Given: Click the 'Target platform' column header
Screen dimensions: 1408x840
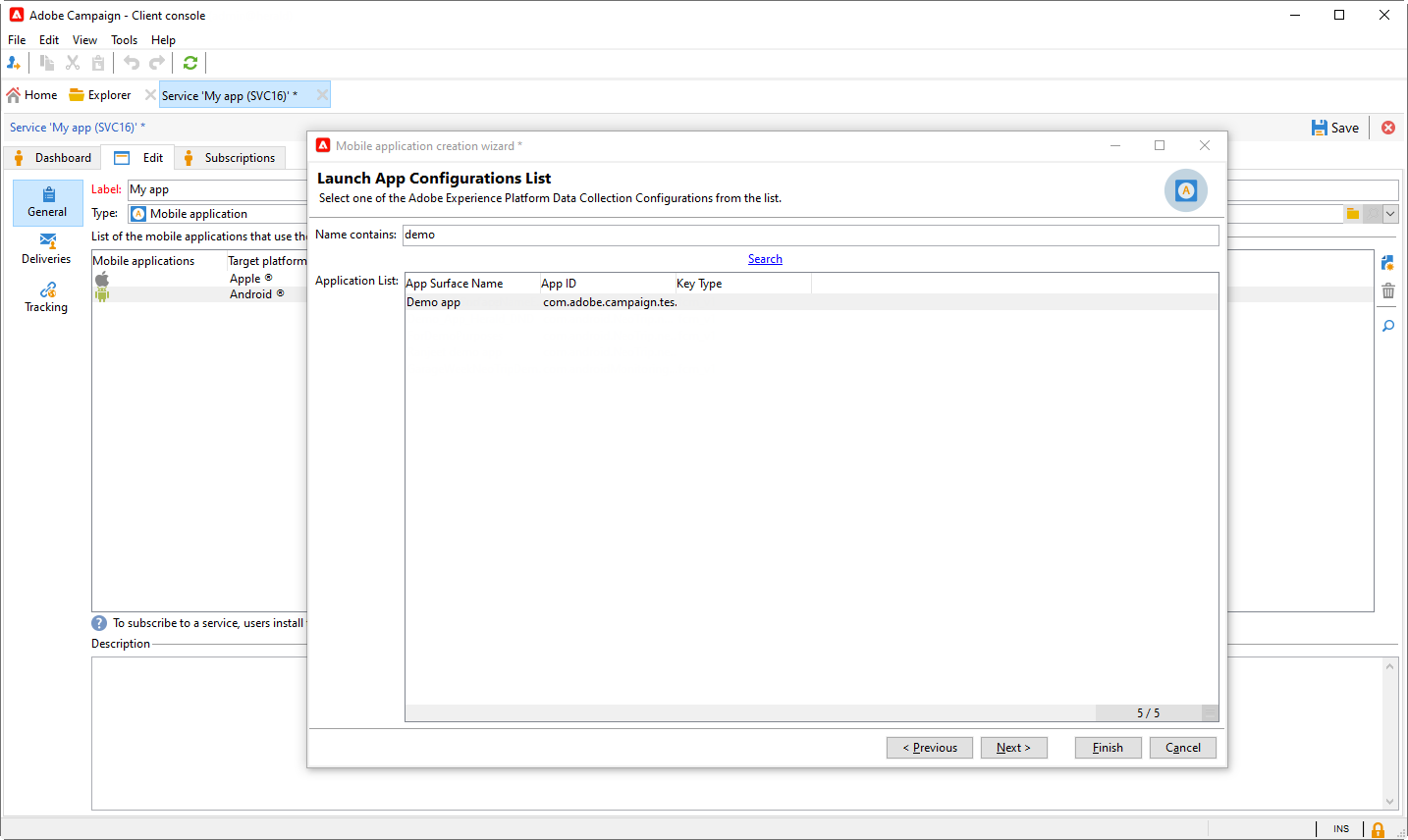Looking at the screenshot, I should pos(267,261).
